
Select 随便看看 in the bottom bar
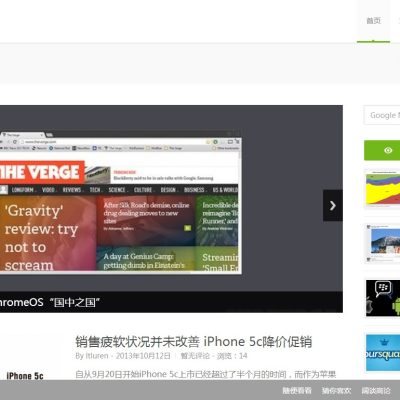[x=297, y=390]
